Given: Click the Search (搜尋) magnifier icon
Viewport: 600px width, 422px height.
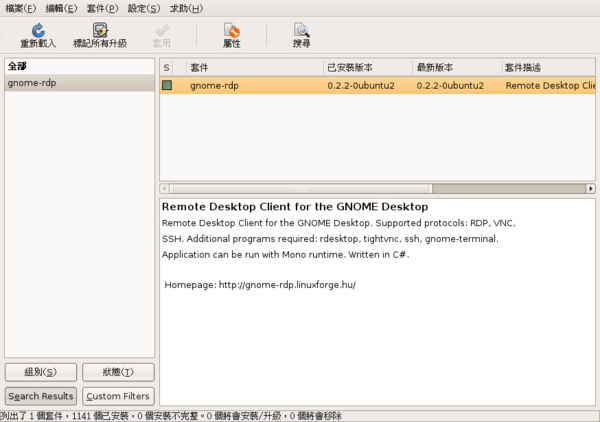Looking at the screenshot, I should (302, 30).
